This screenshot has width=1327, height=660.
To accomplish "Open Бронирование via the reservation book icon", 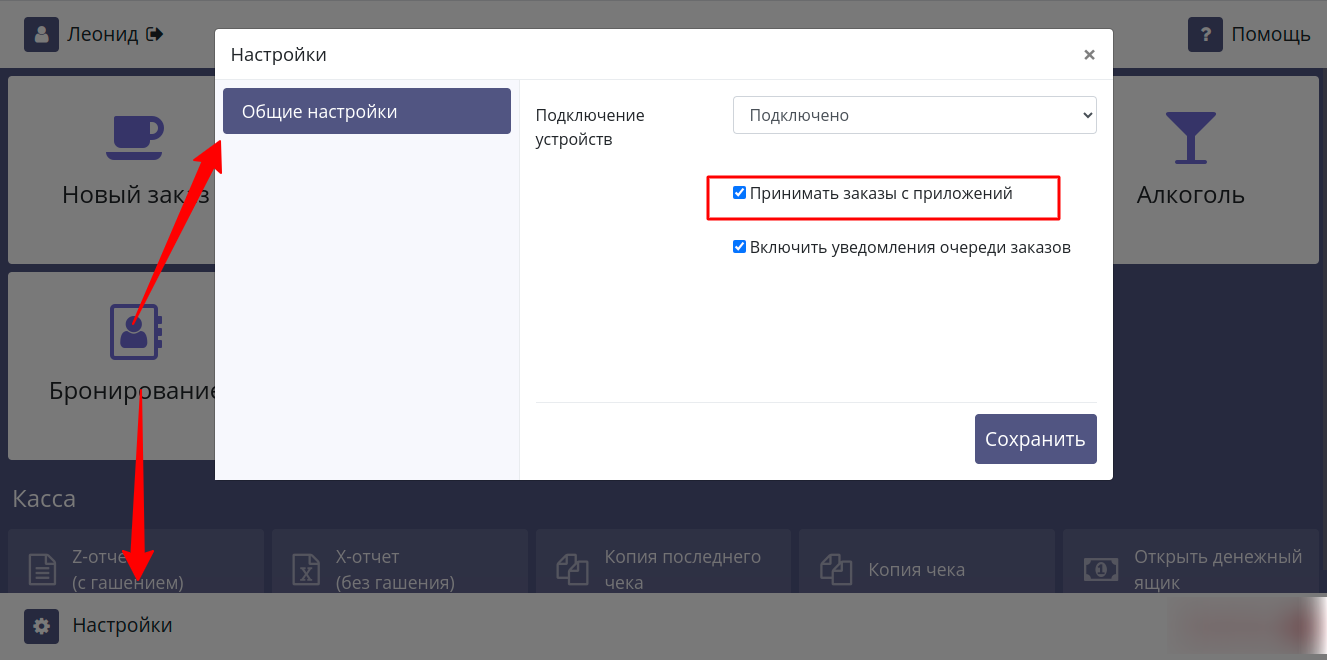I will tap(135, 331).
